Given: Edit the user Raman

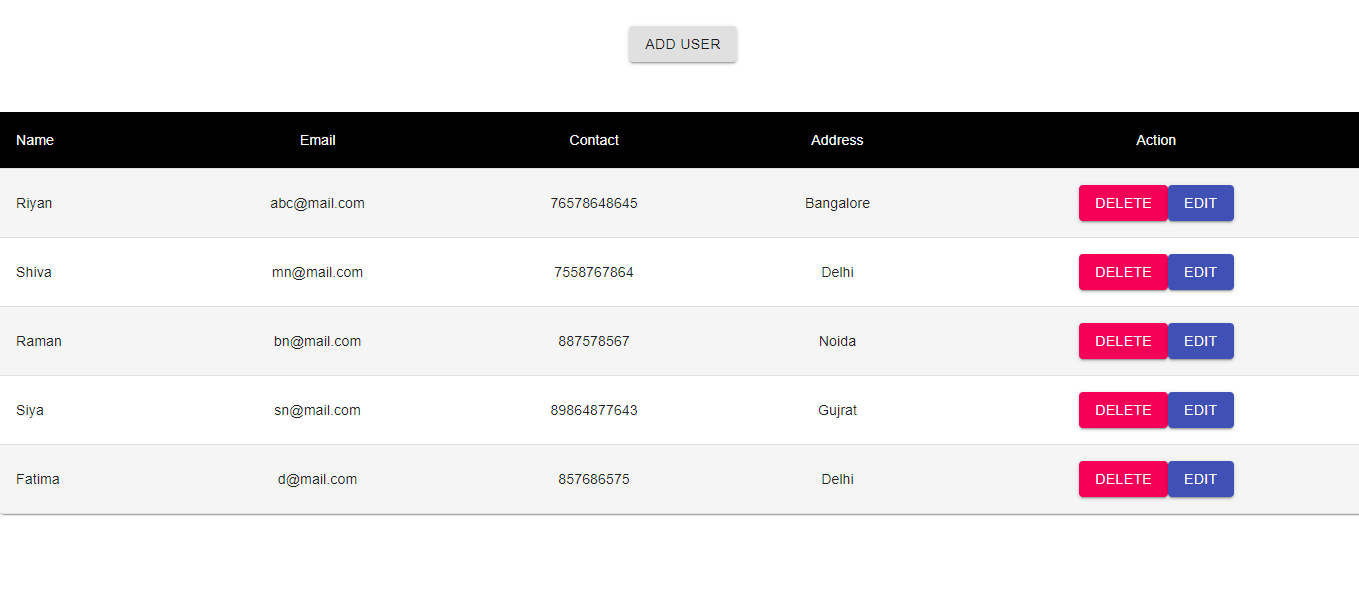Looking at the screenshot, I should tap(1200, 341).
